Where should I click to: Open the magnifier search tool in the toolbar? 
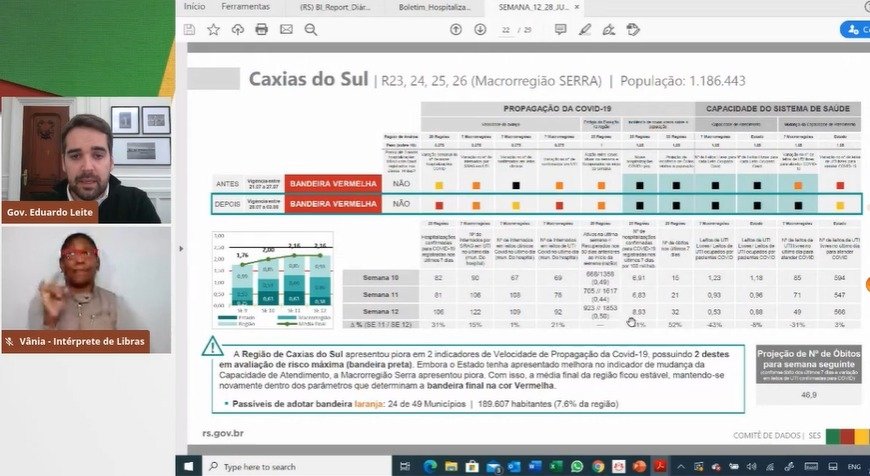pyautogui.click(x=311, y=30)
